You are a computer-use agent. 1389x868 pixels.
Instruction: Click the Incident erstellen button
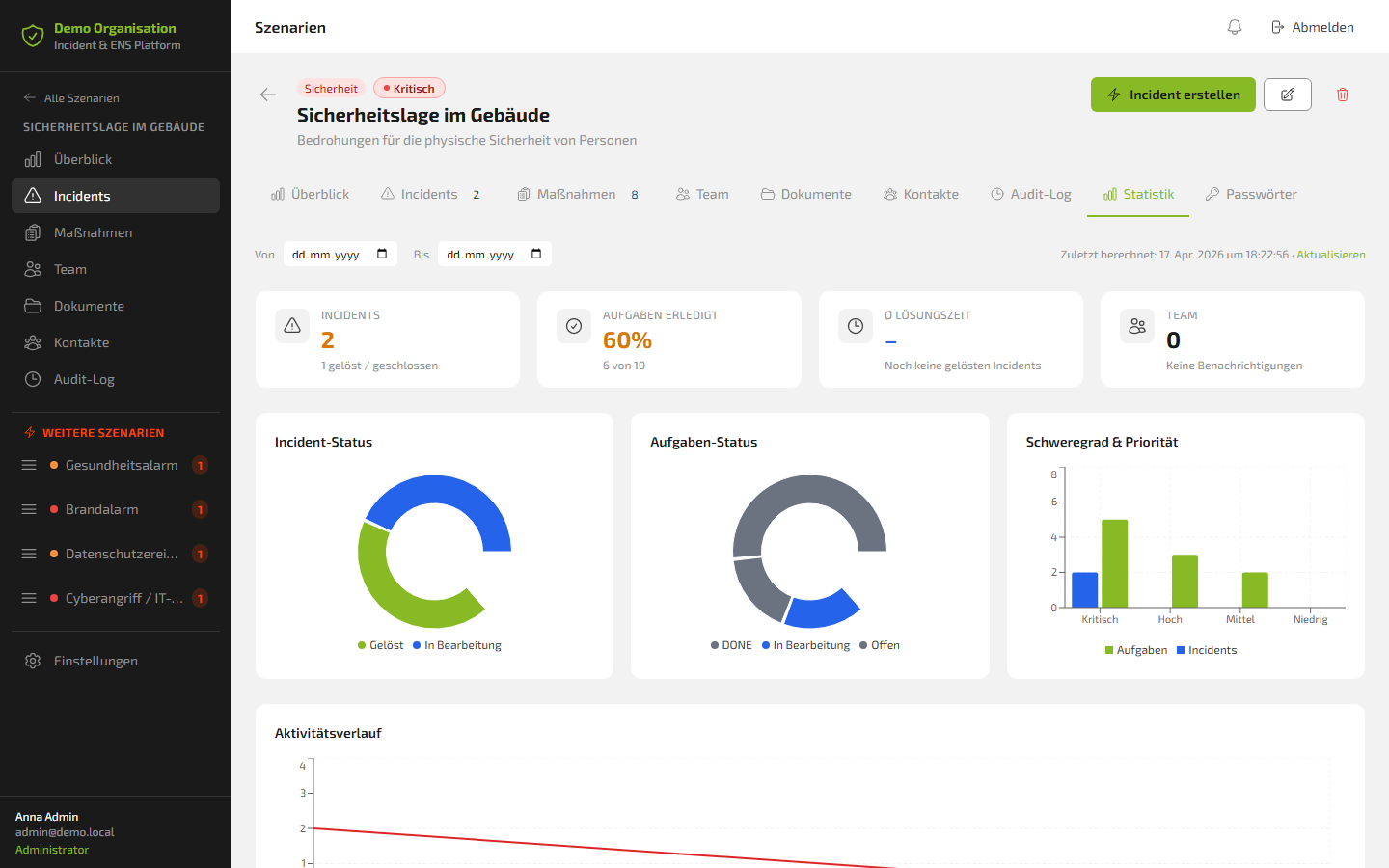pyautogui.click(x=1173, y=95)
